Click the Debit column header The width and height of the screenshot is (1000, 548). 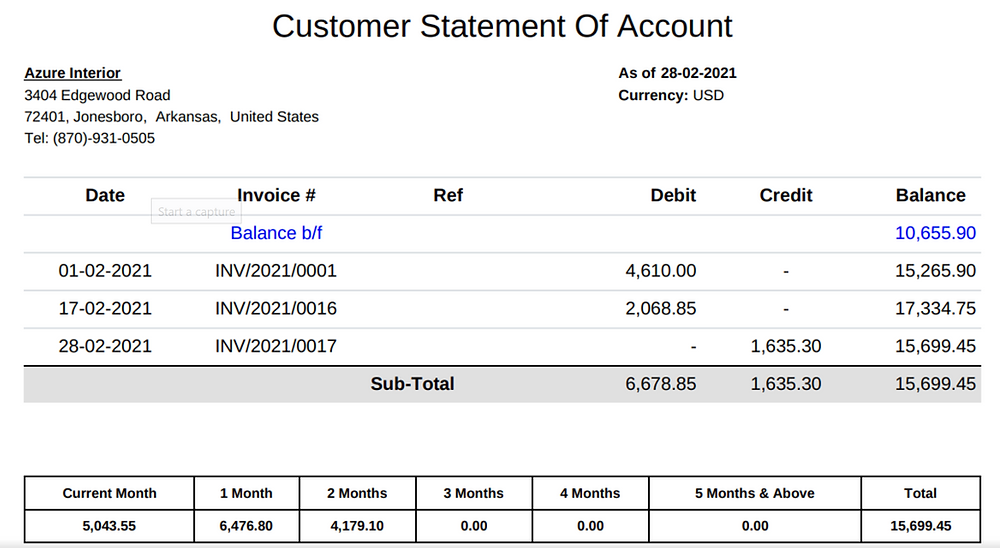pyautogui.click(x=673, y=196)
